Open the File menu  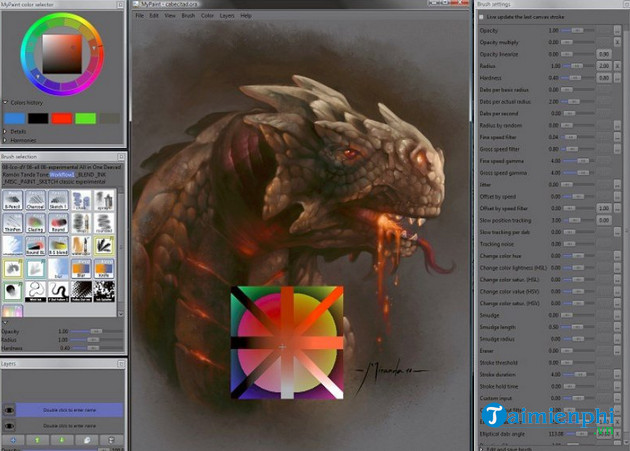click(139, 16)
